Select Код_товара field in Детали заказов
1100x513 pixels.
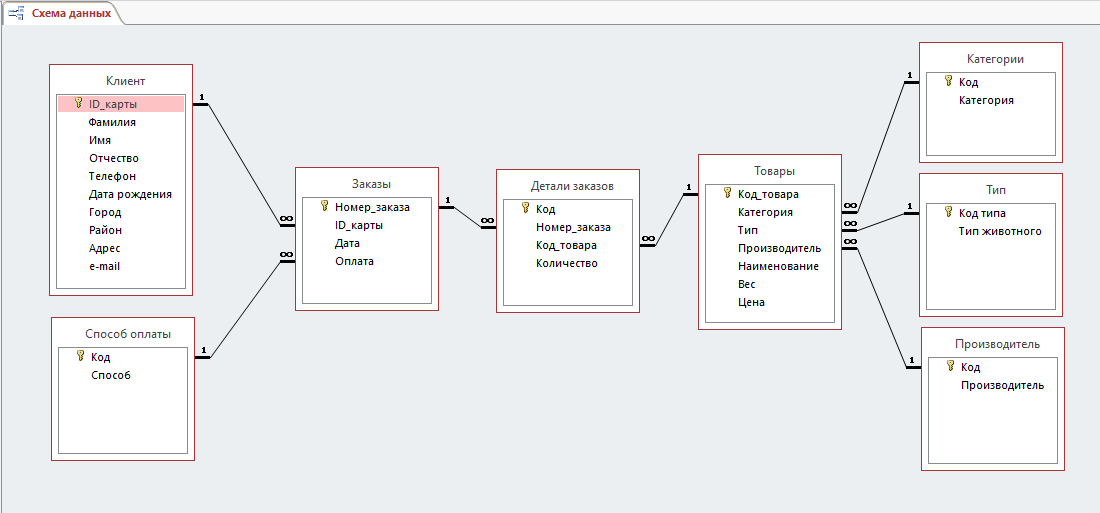[568, 246]
